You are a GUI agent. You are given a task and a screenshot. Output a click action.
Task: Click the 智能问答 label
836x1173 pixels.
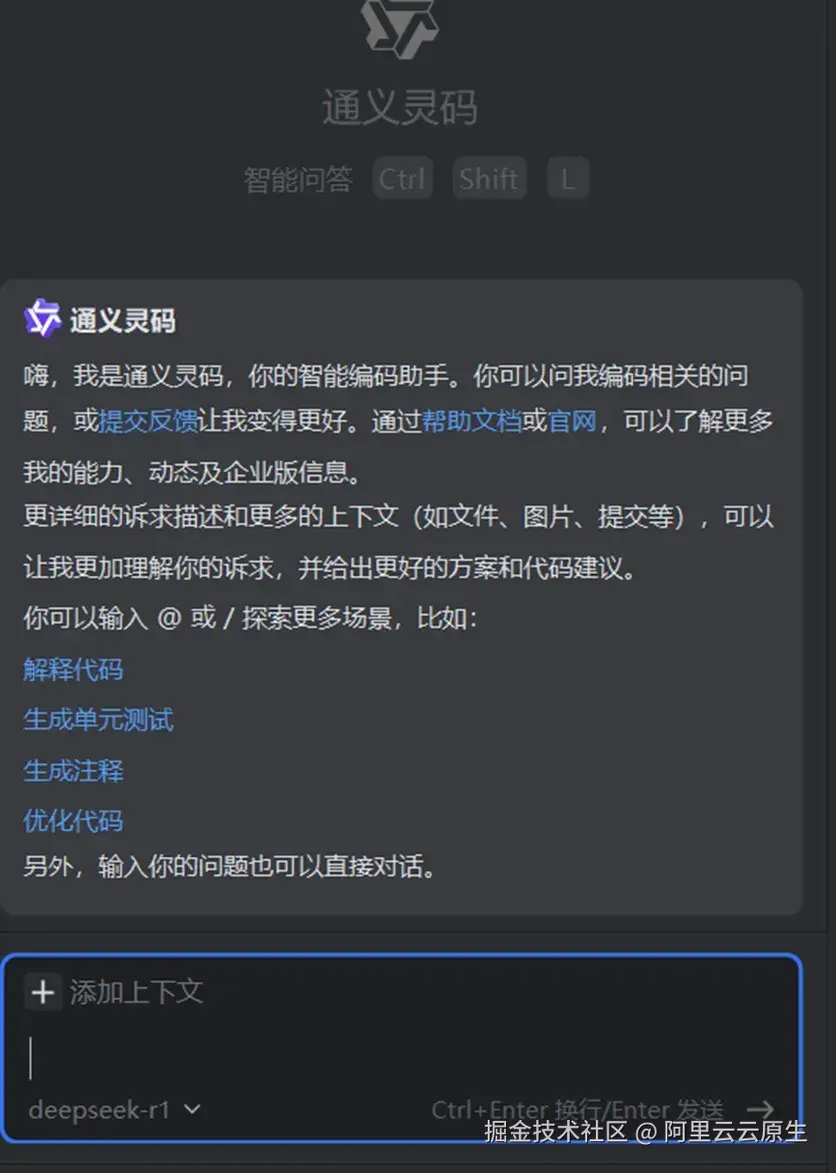click(x=298, y=180)
